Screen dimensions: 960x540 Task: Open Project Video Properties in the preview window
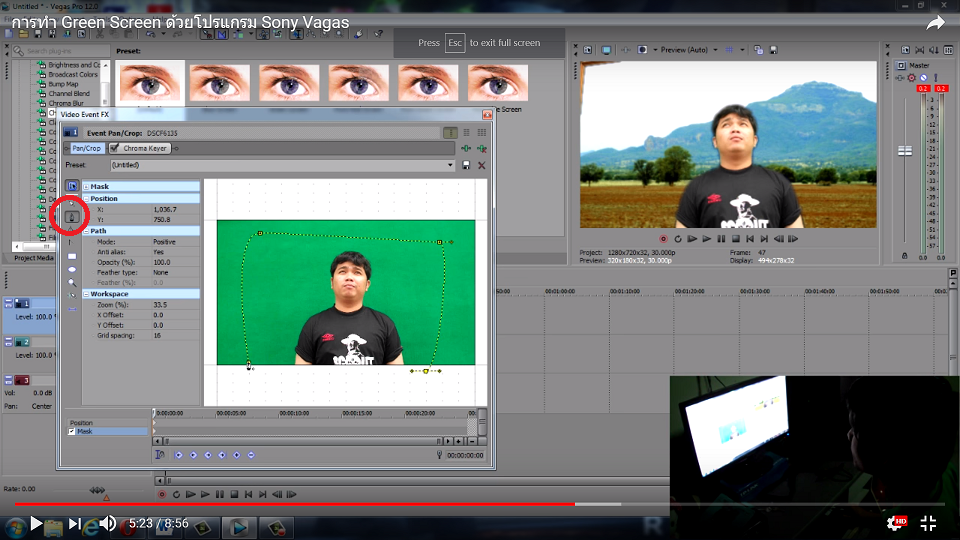tap(588, 50)
